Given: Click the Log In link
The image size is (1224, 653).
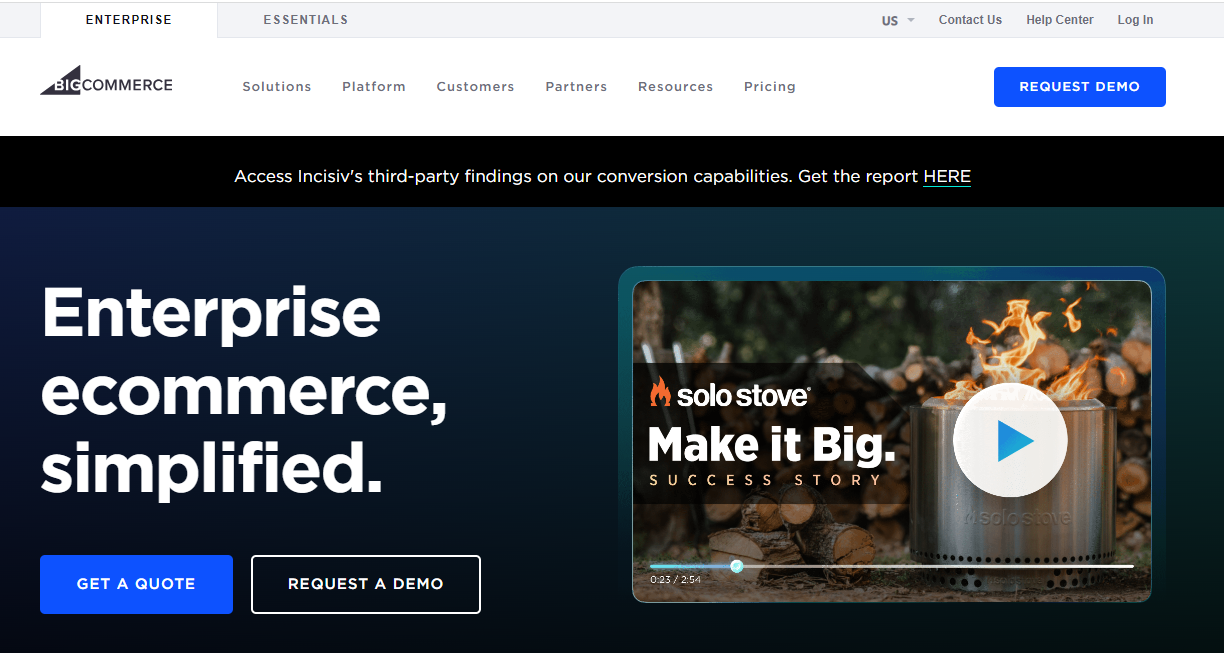Looking at the screenshot, I should pos(1135,20).
